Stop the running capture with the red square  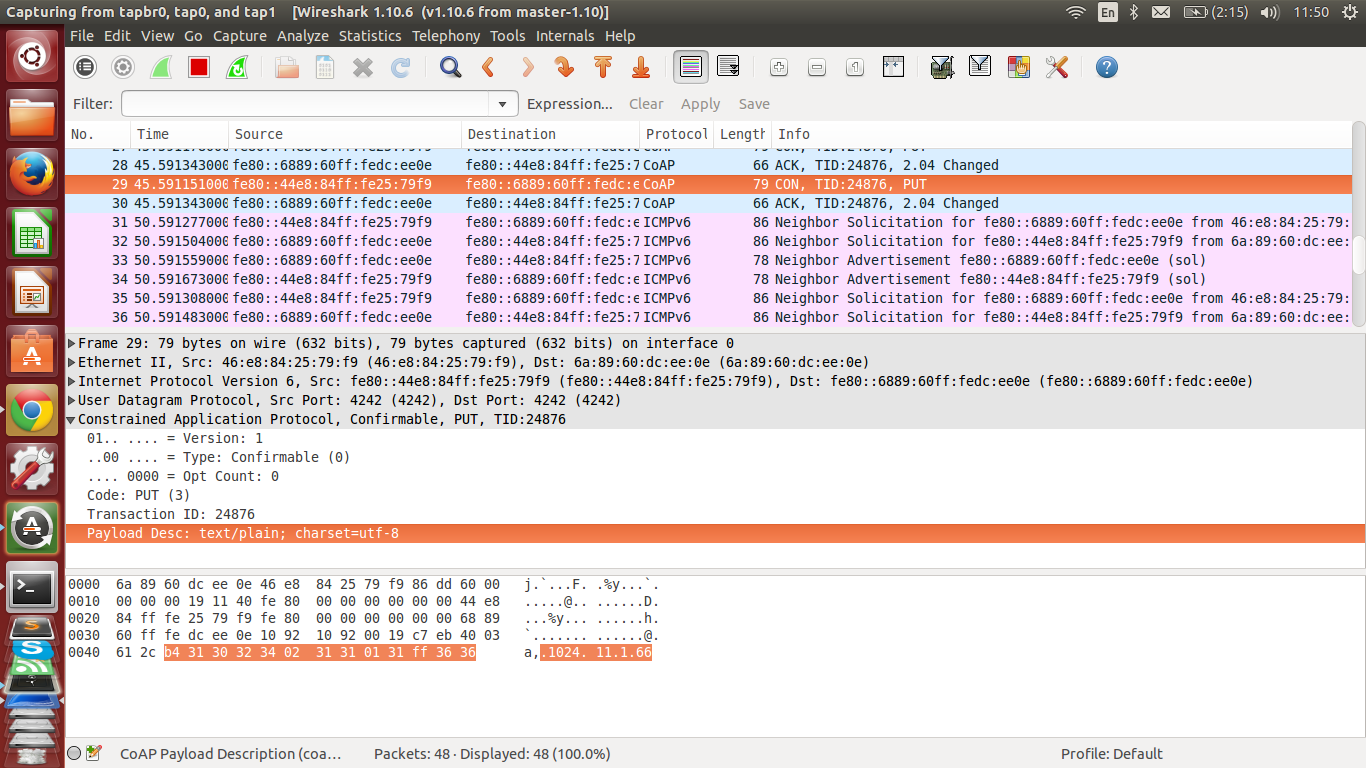pyautogui.click(x=199, y=67)
